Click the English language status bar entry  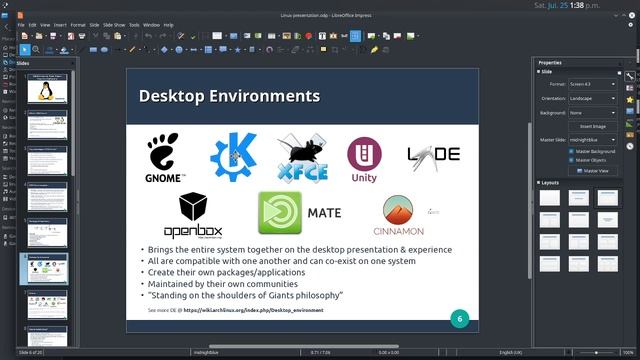pos(511,353)
